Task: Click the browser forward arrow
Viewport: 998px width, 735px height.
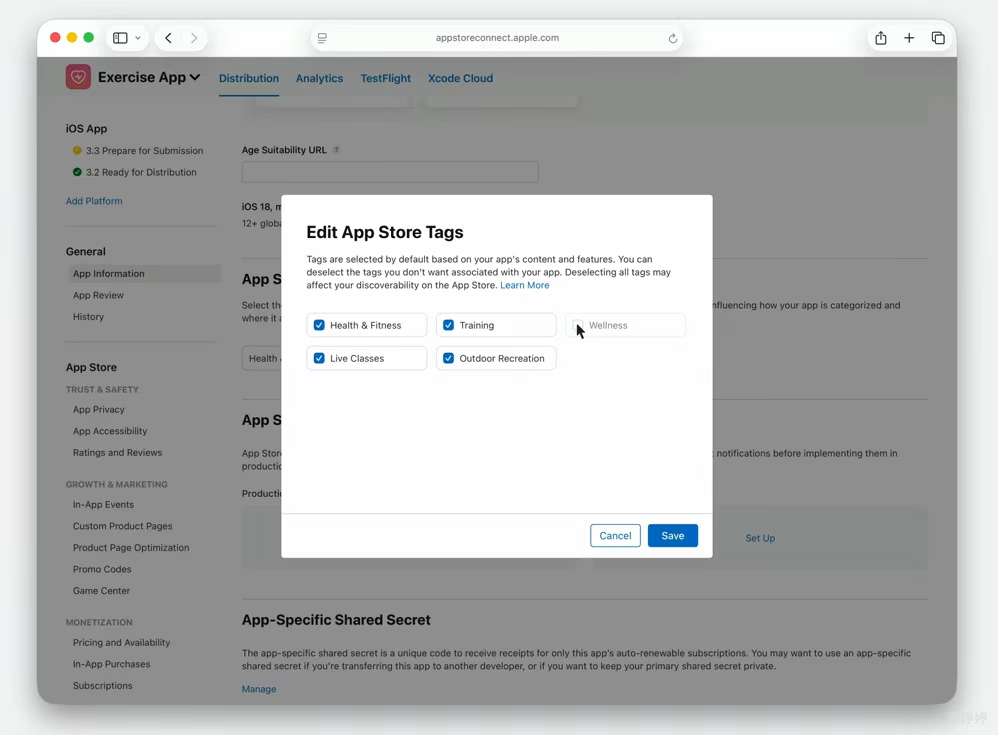Action: (194, 38)
